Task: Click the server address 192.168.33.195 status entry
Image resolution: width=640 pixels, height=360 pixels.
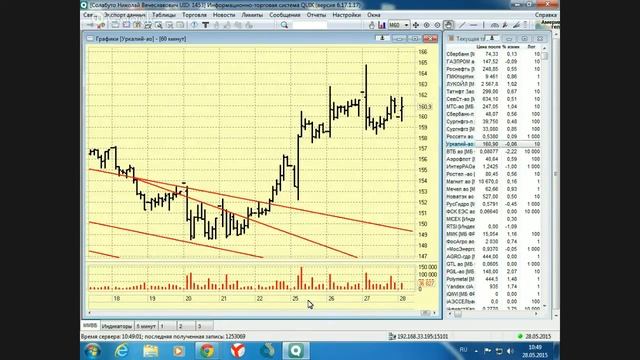Action: [x=418, y=336]
